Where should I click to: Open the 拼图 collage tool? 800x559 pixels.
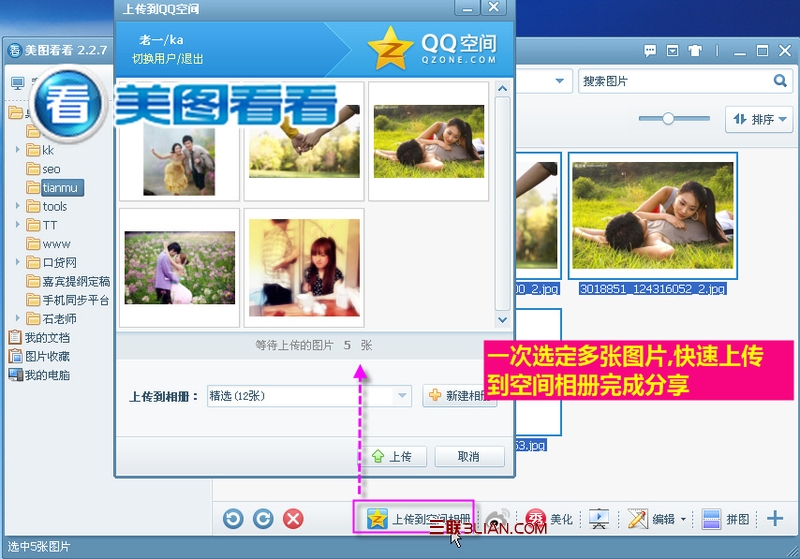725,519
